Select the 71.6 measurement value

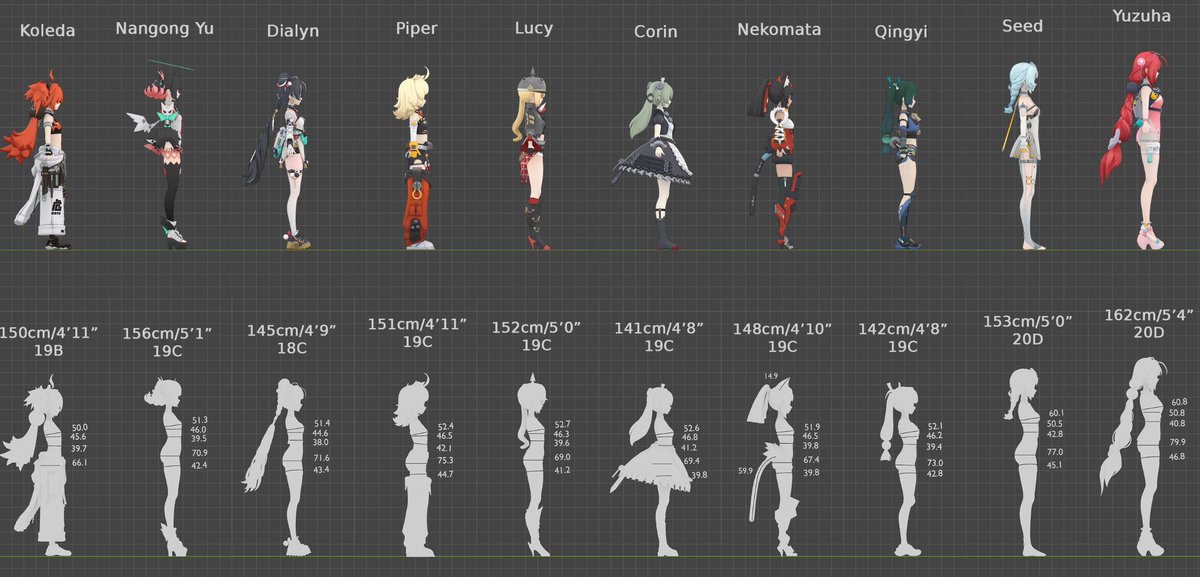[x=321, y=457]
